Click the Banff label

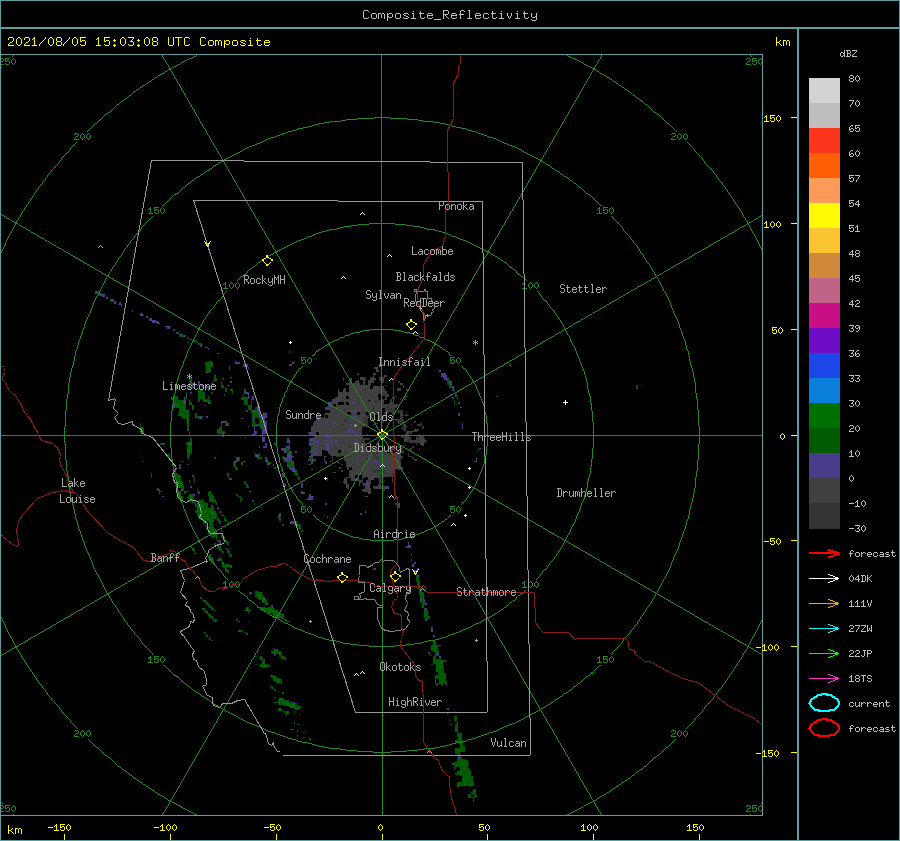click(x=165, y=557)
